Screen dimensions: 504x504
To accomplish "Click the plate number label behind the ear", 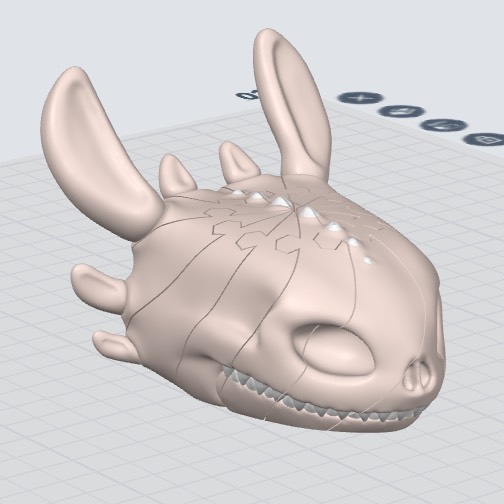I will coord(247,95).
